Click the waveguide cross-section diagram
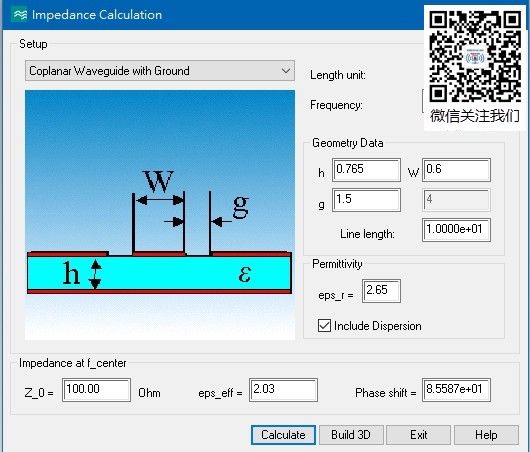The image size is (530, 452). [160, 215]
